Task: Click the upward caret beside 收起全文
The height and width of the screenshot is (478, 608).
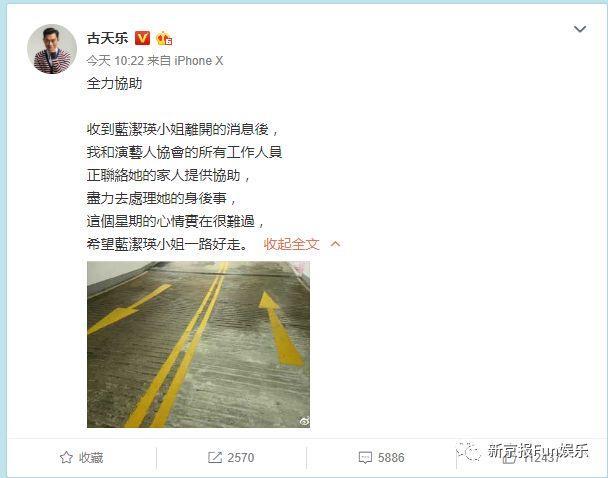Action: (335, 244)
